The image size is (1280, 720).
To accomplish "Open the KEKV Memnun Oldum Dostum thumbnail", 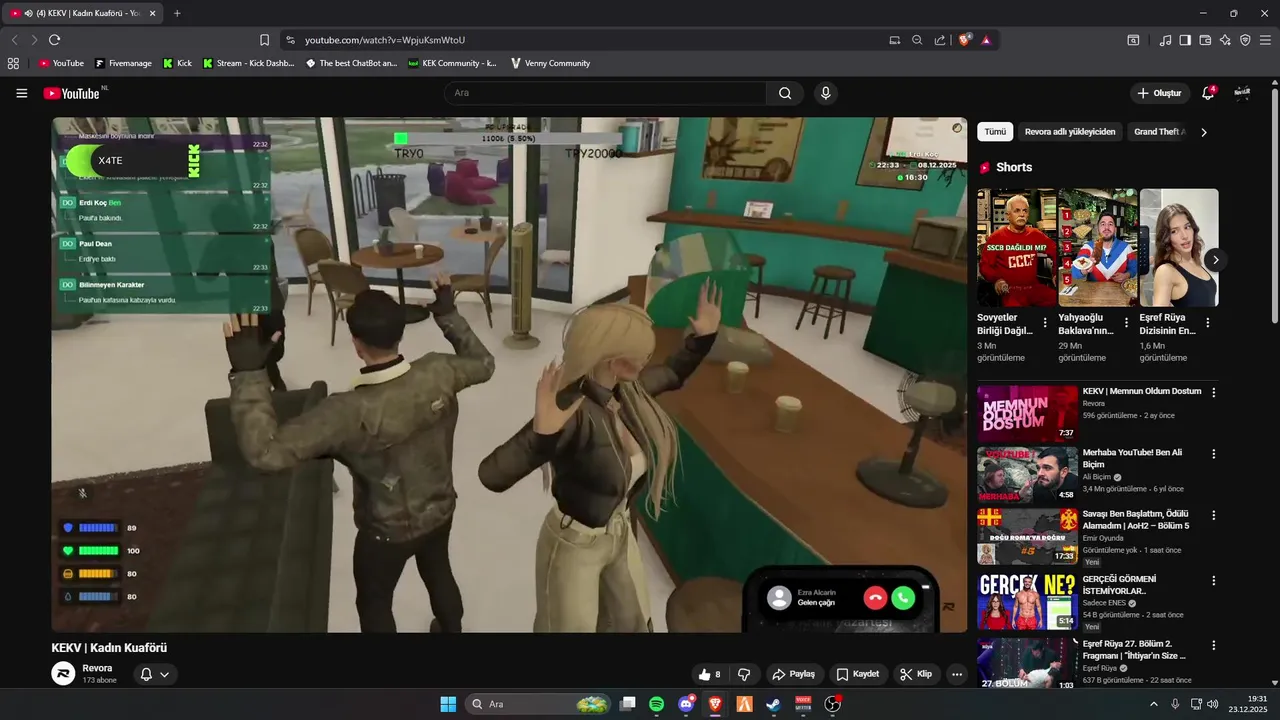I will click(1027, 414).
